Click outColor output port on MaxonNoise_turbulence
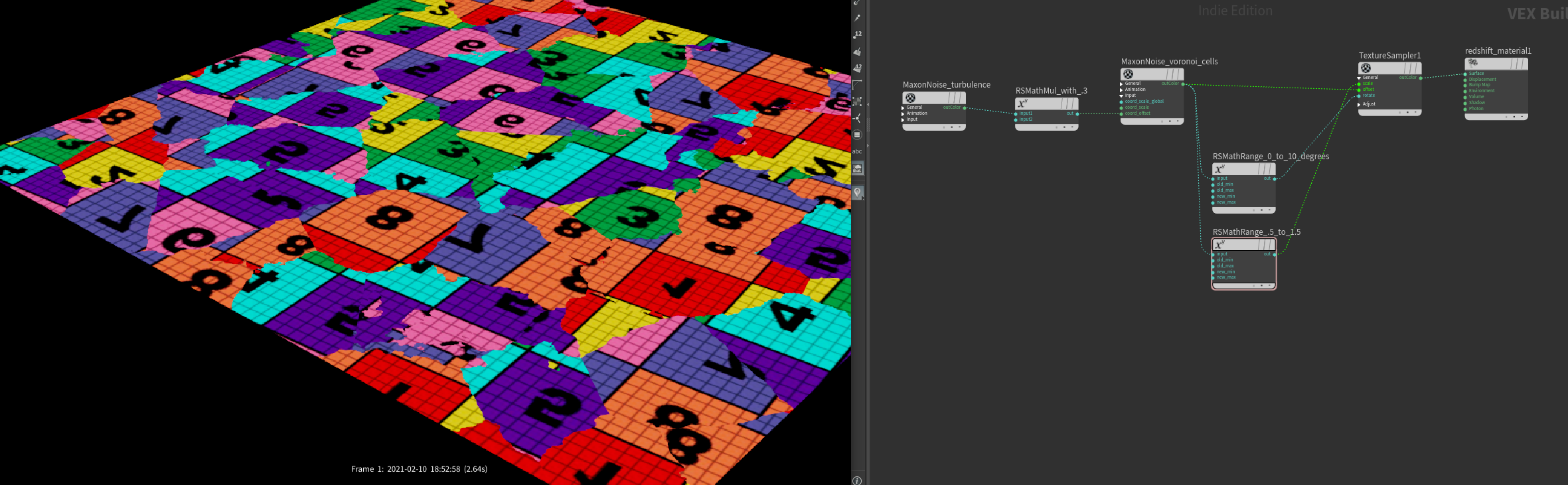Image resolution: width=1568 pixels, height=485 pixels. tap(964, 107)
